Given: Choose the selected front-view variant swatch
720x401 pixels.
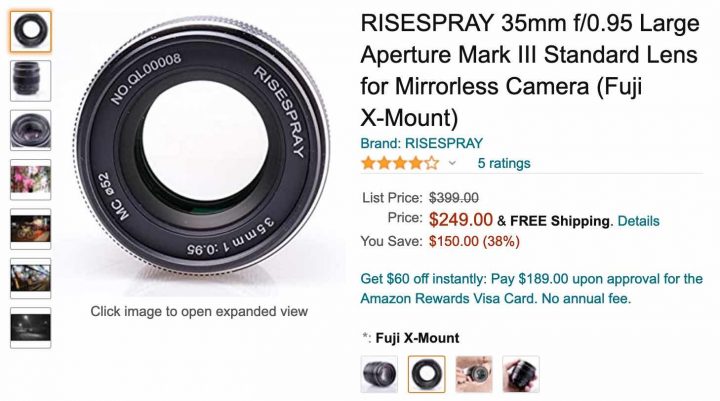Looking at the screenshot, I should click(427, 374).
